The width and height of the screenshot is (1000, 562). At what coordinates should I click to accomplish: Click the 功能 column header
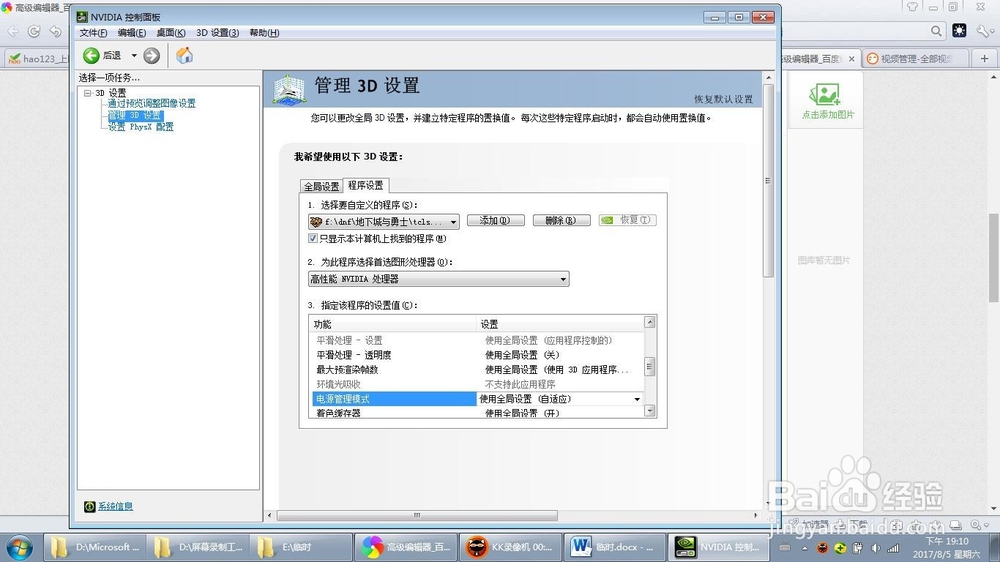tap(393, 324)
